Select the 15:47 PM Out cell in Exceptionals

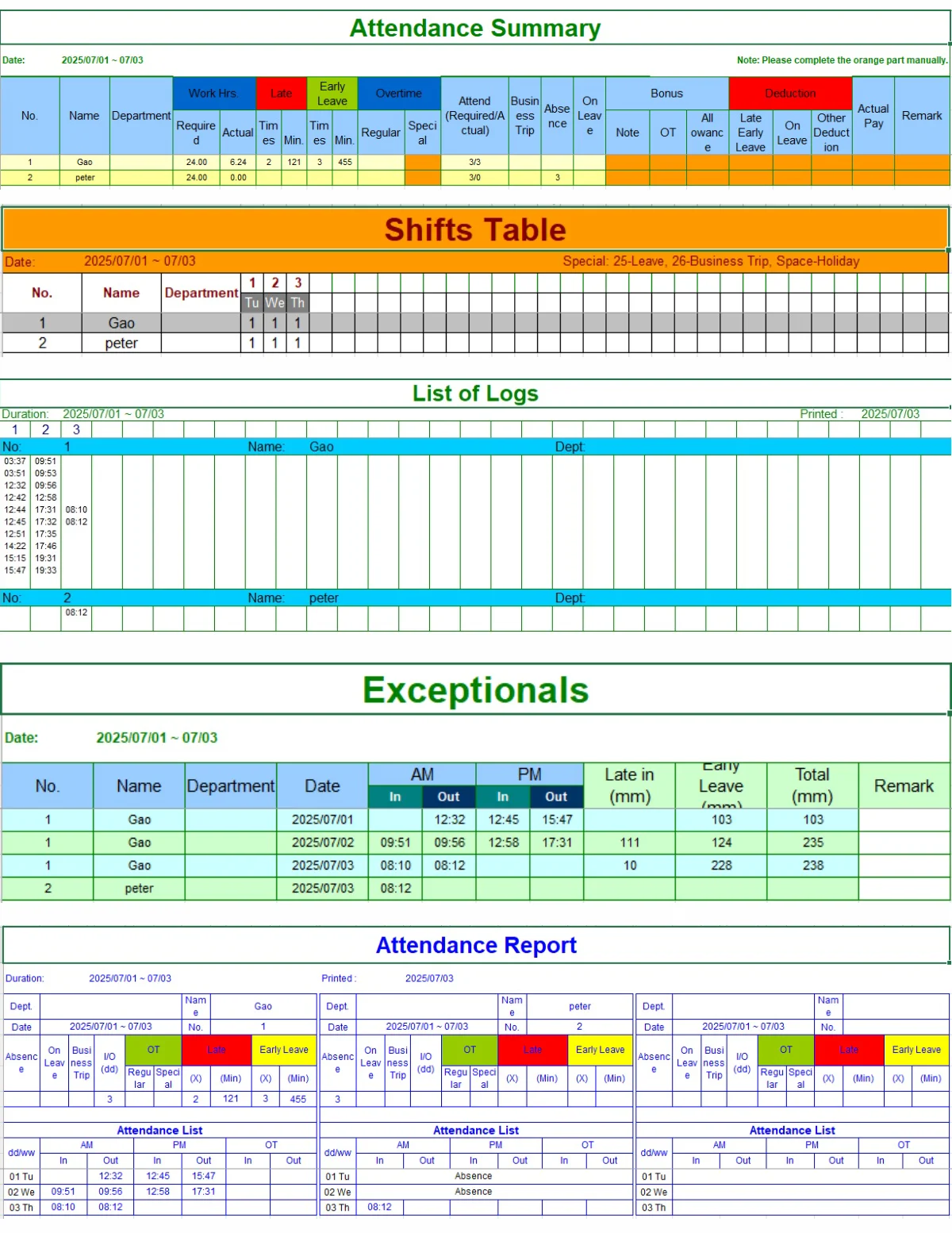557,820
